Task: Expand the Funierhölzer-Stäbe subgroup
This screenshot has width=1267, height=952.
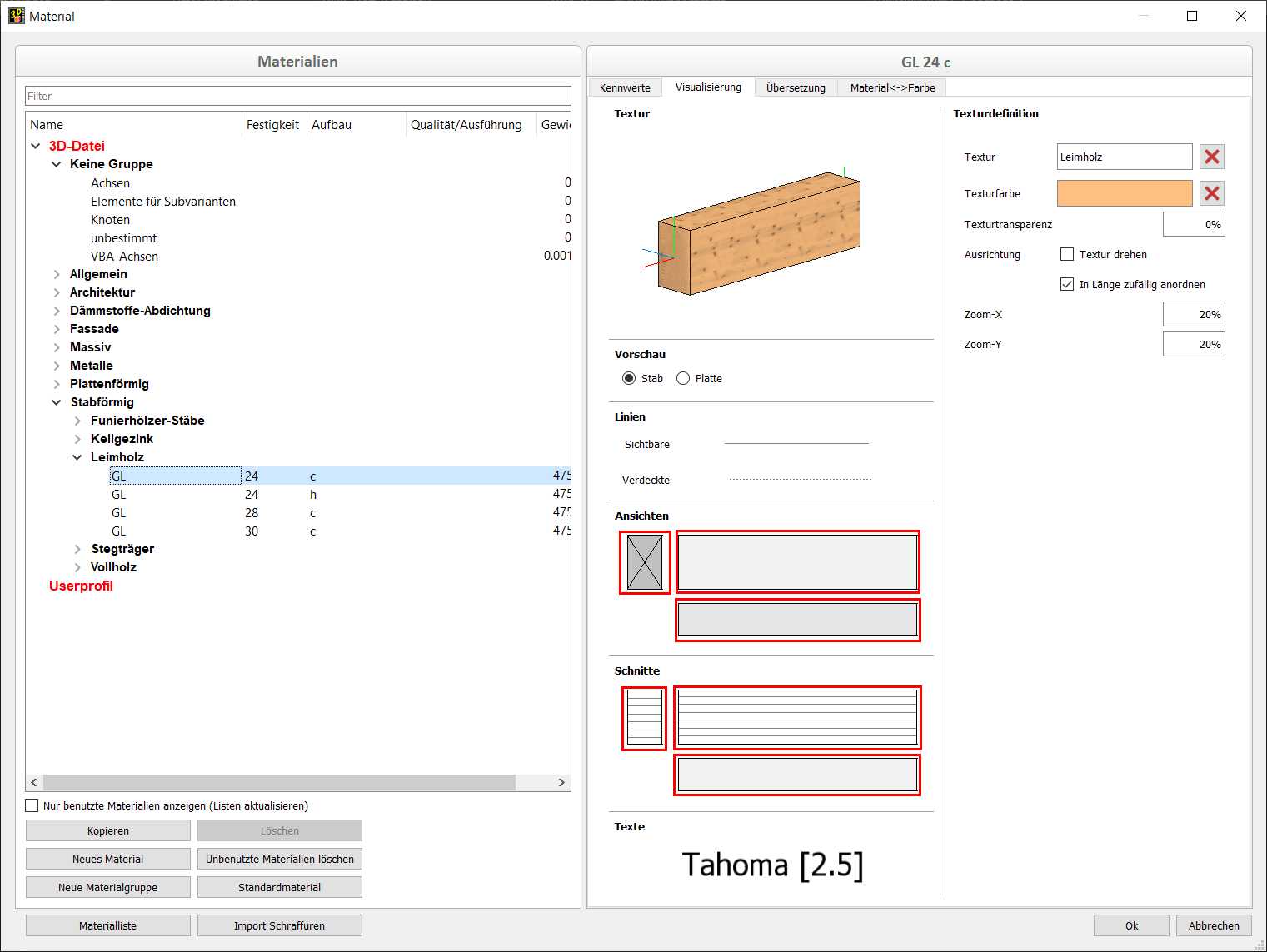Action: click(x=77, y=421)
